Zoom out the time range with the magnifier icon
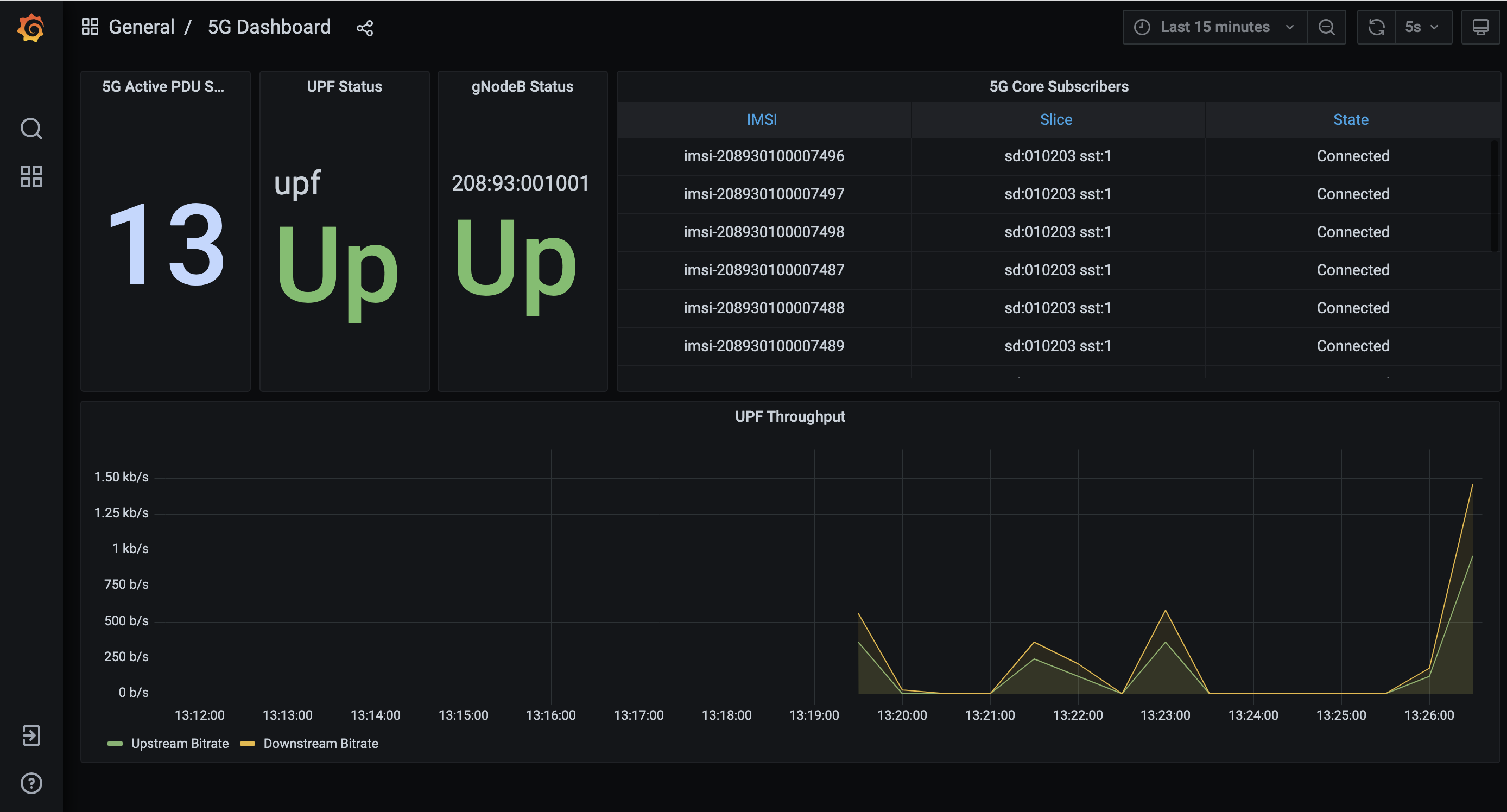The width and height of the screenshot is (1507, 812). click(x=1326, y=27)
